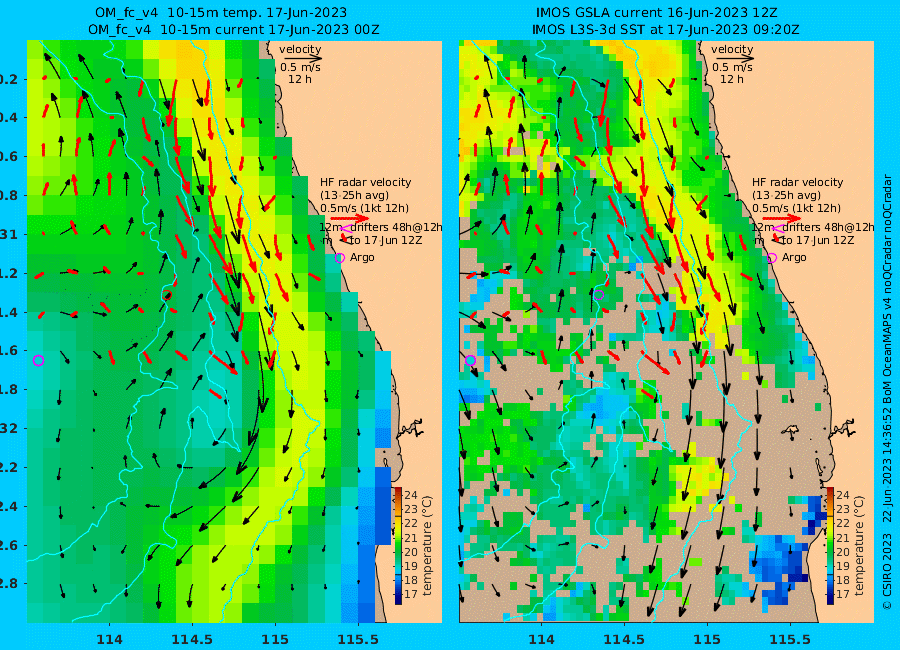Click longitude label '114' under left map
Viewport: 900px width, 650px height.
coord(109,639)
